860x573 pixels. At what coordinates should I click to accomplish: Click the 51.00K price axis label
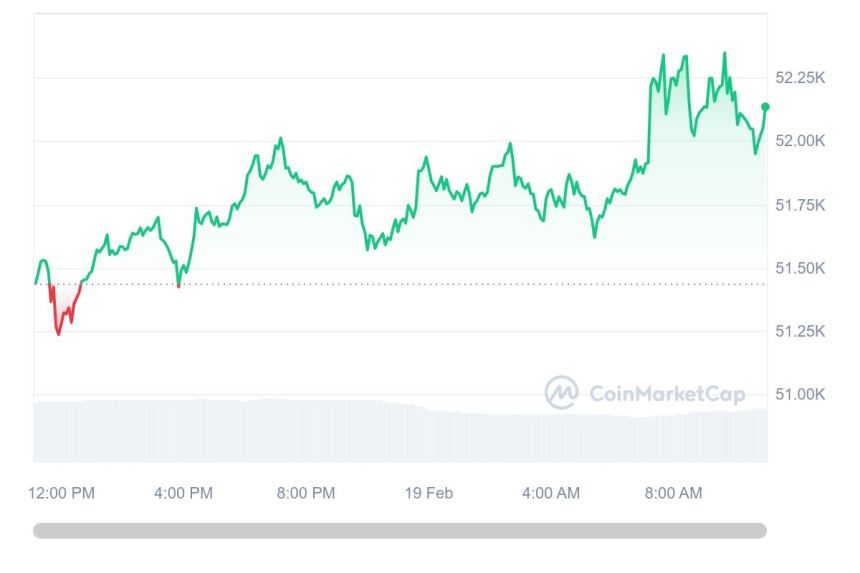click(800, 394)
